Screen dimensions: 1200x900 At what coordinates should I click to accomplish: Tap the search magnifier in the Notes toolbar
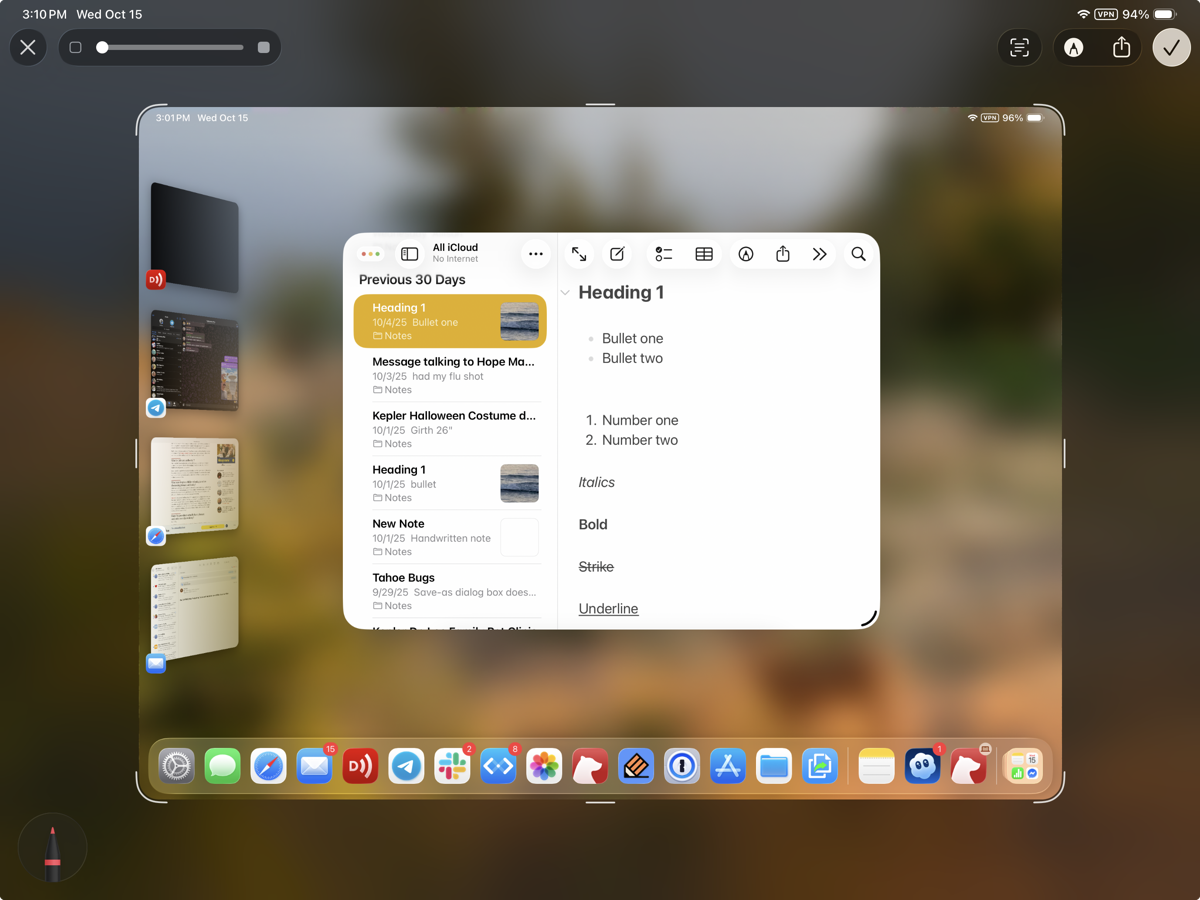click(x=858, y=254)
